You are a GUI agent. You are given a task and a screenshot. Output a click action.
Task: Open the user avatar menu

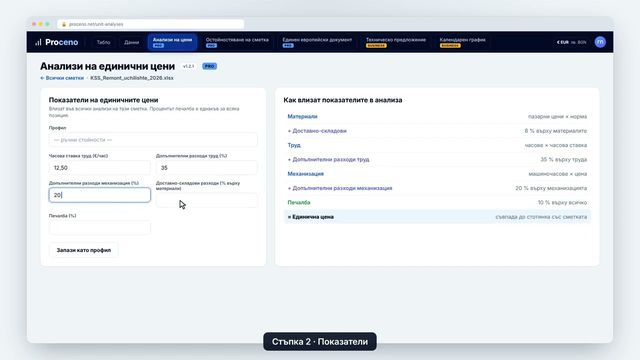(x=600, y=42)
